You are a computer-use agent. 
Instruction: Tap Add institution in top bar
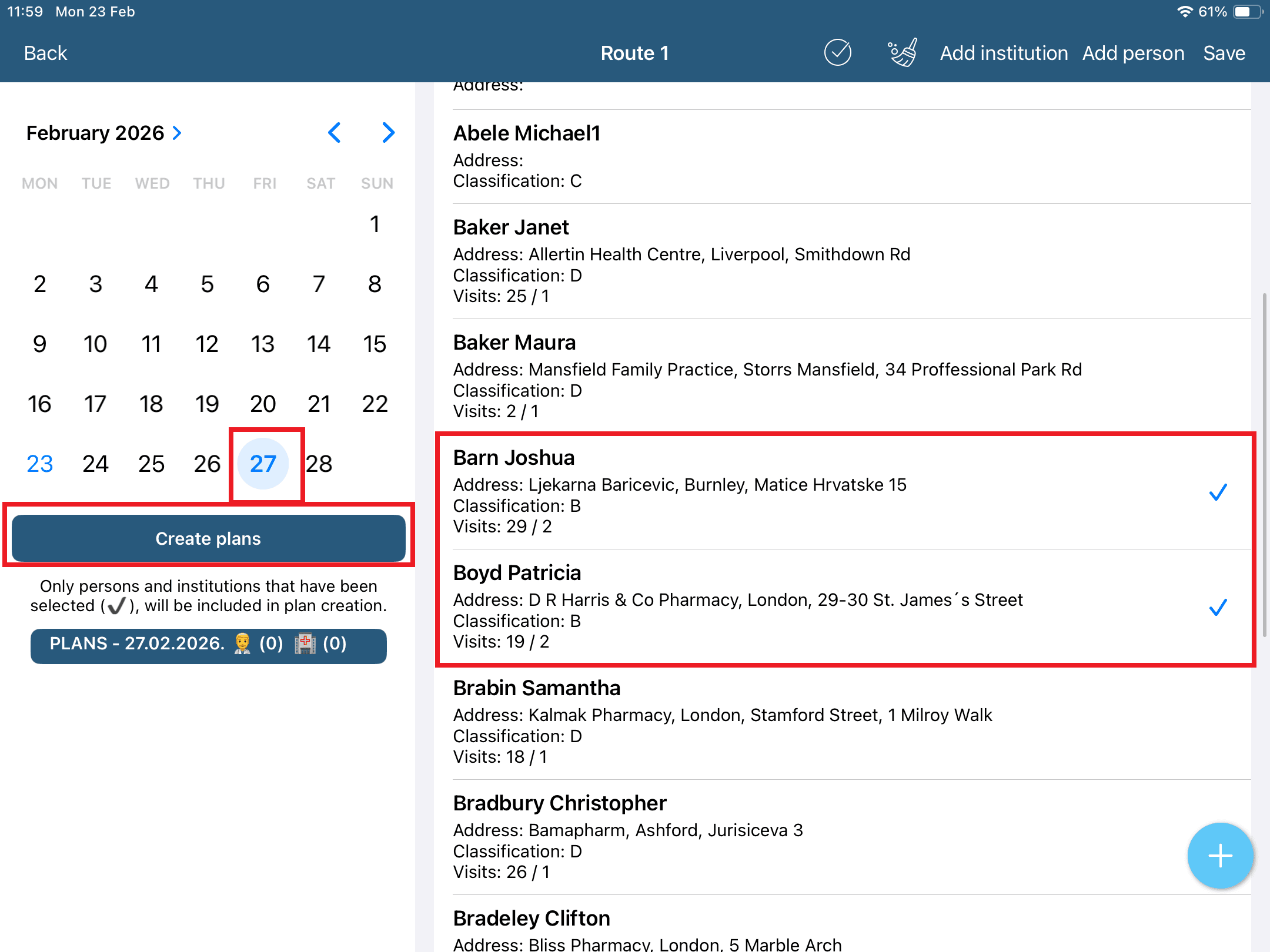pos(1004,53)
